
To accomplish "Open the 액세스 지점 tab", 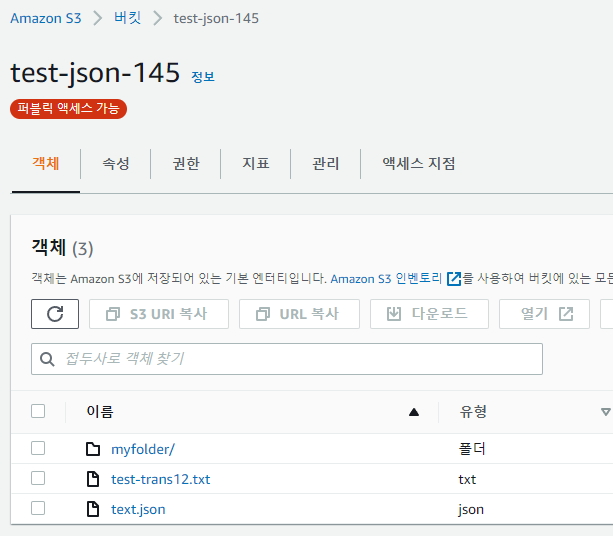I will pyautogui.click(x=419, y=163).
